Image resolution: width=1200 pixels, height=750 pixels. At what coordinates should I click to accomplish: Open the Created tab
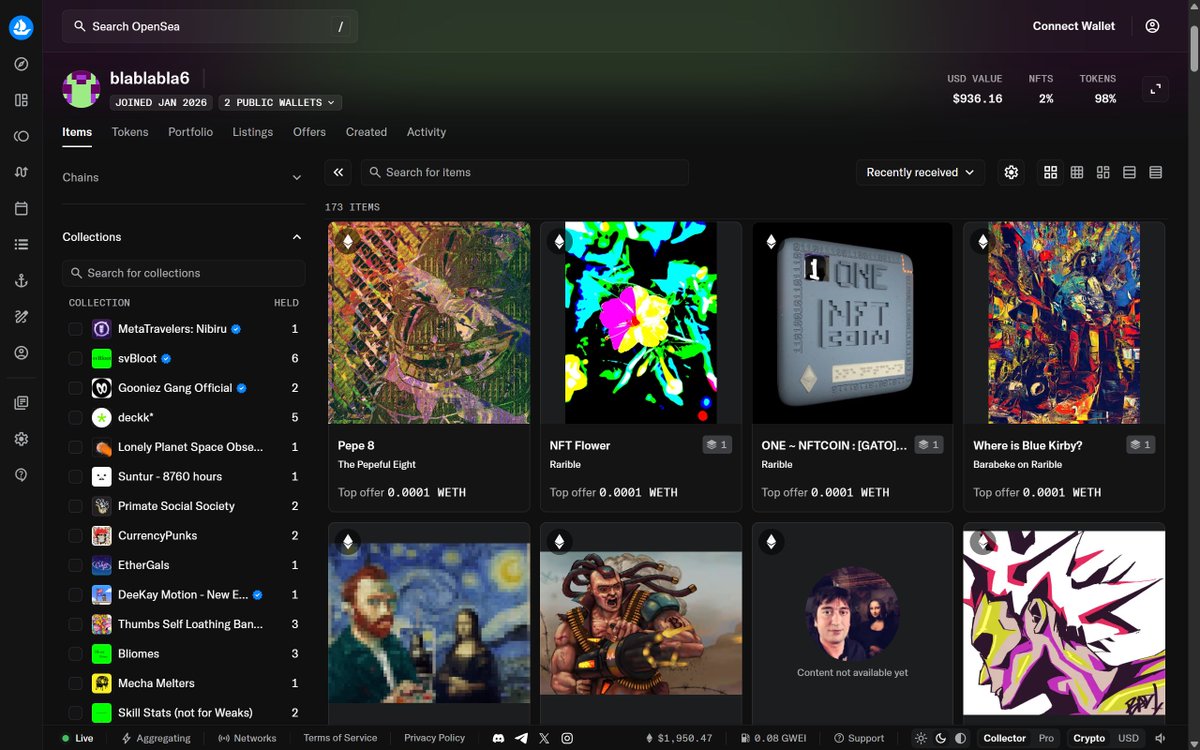click(x=366, y=132)
